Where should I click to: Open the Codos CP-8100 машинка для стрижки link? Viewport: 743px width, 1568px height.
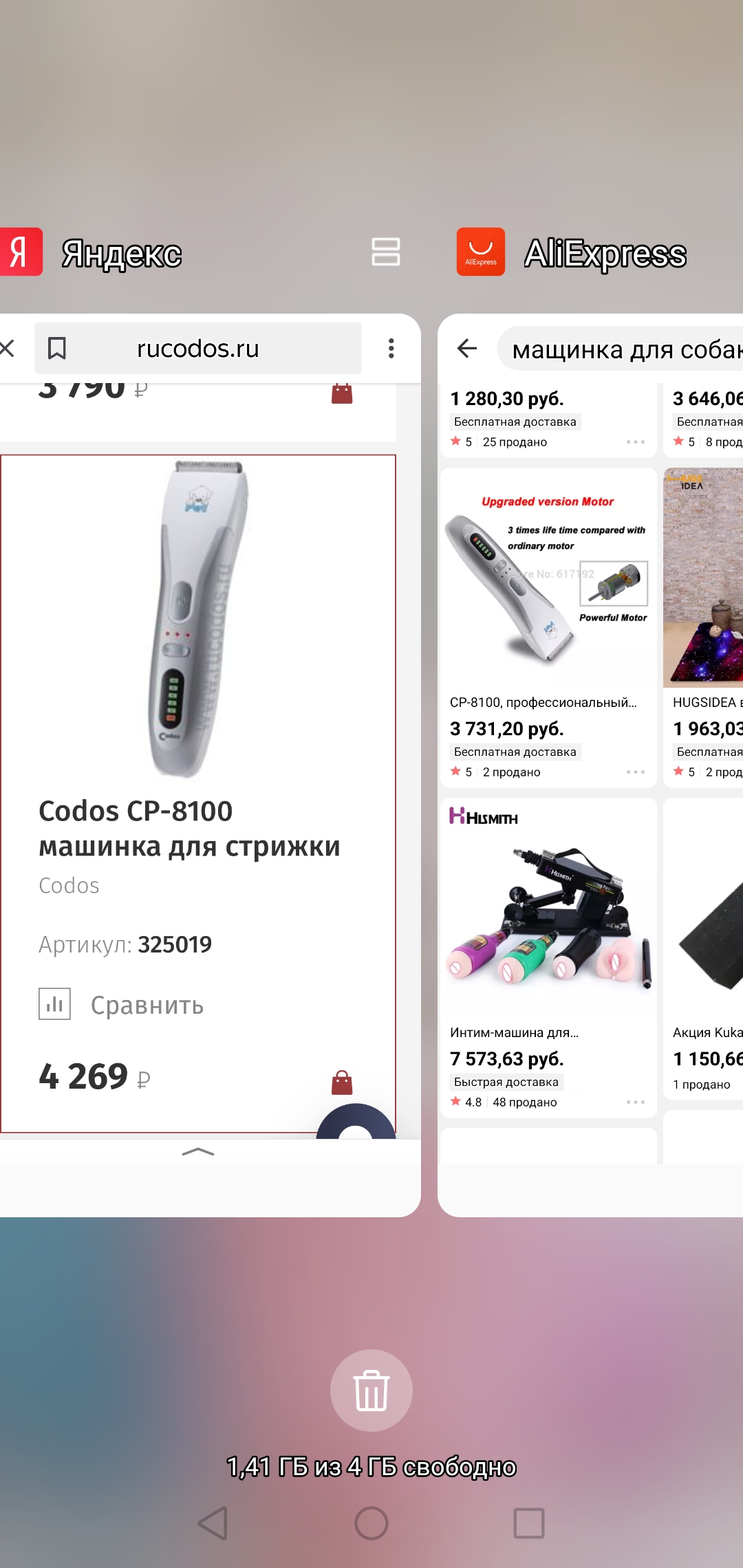(189, 829)
